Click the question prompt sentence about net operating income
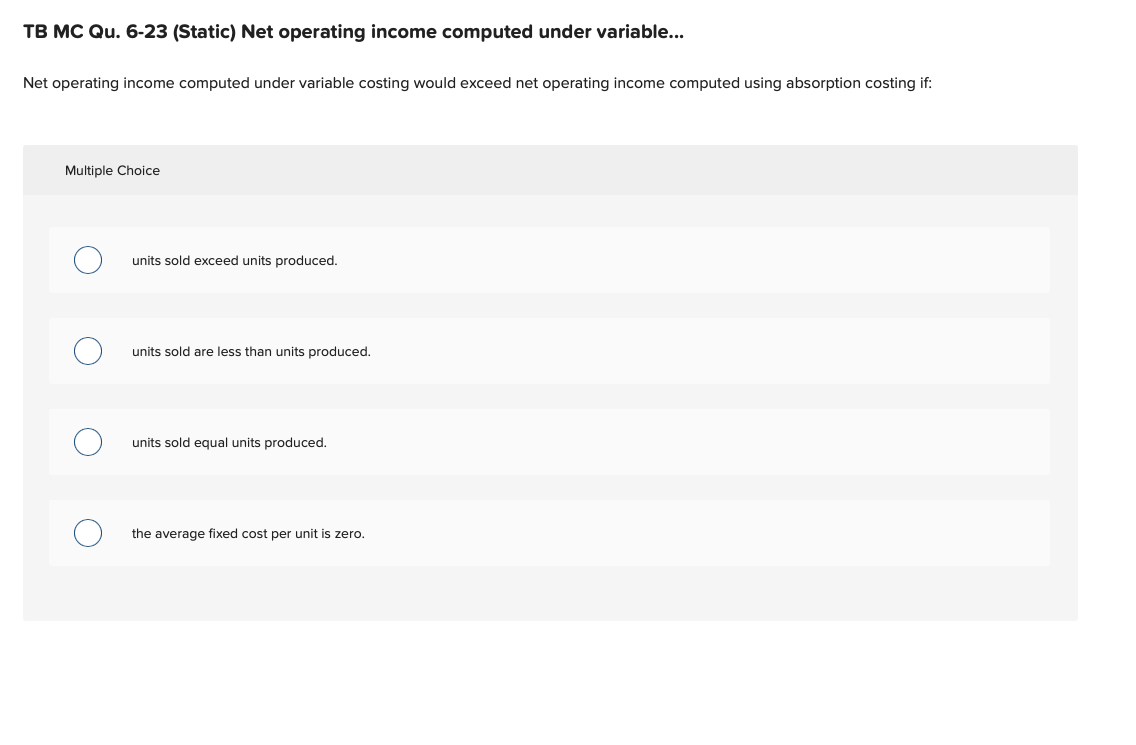 click(x=477, y=83)
